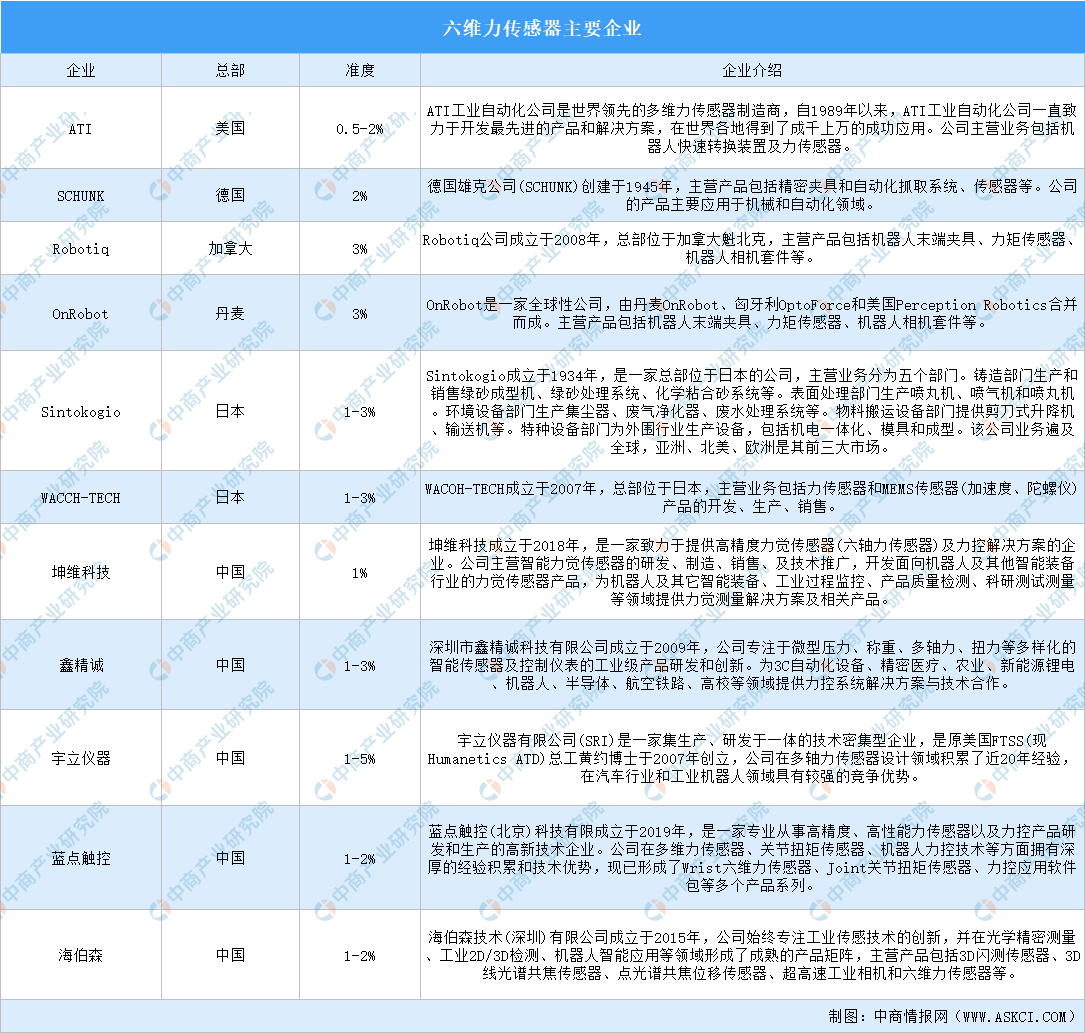
Task: Click 美国 headquarters cell in ATI row
Action: click(x=230, y=129)
